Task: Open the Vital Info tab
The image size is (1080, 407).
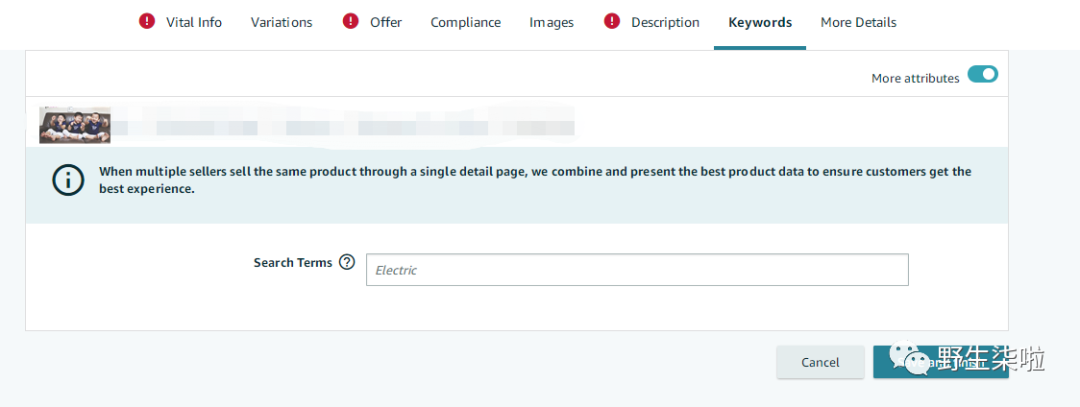Action: pos(194,22)
